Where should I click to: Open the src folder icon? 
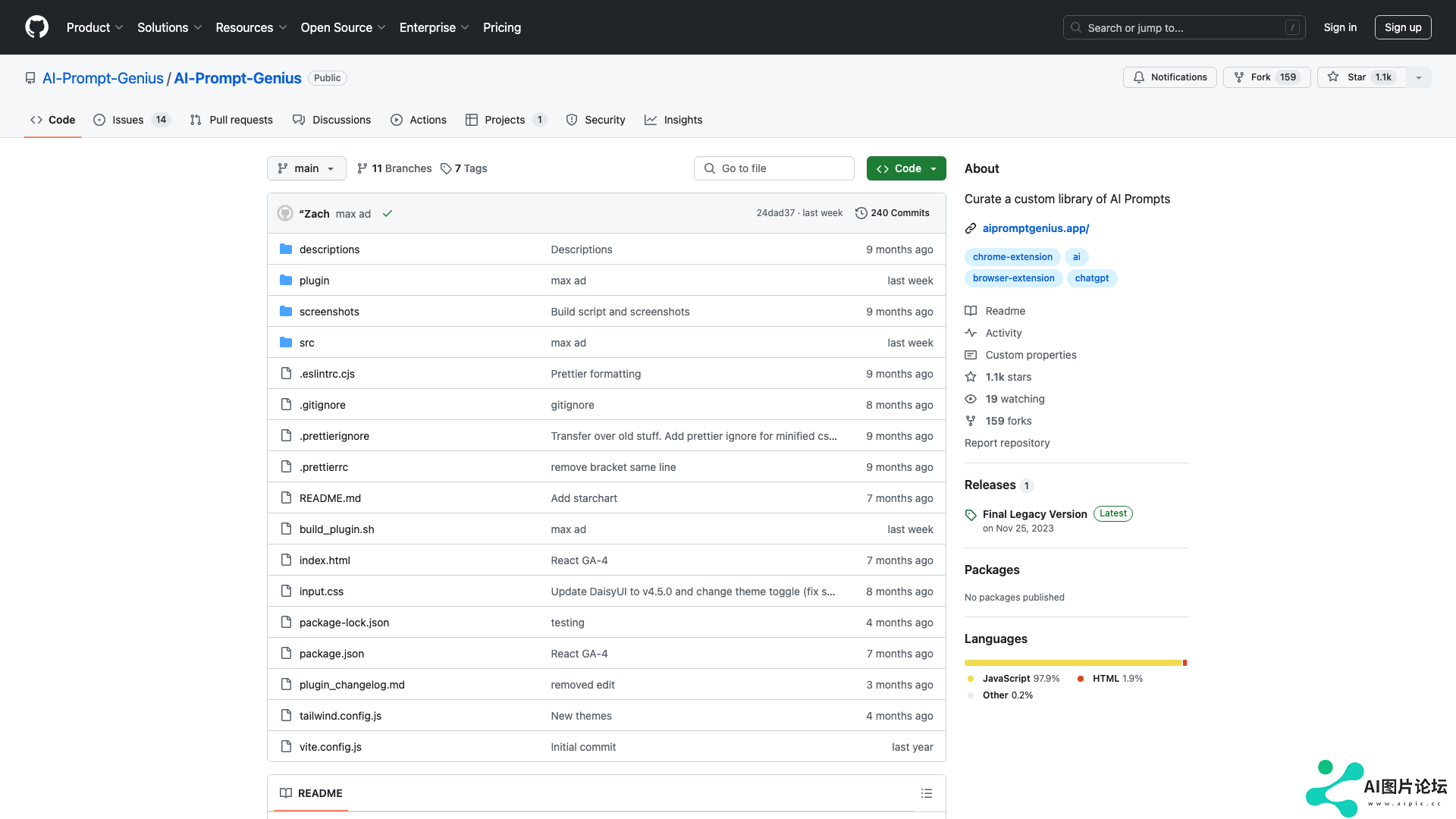tap(286, 343)
